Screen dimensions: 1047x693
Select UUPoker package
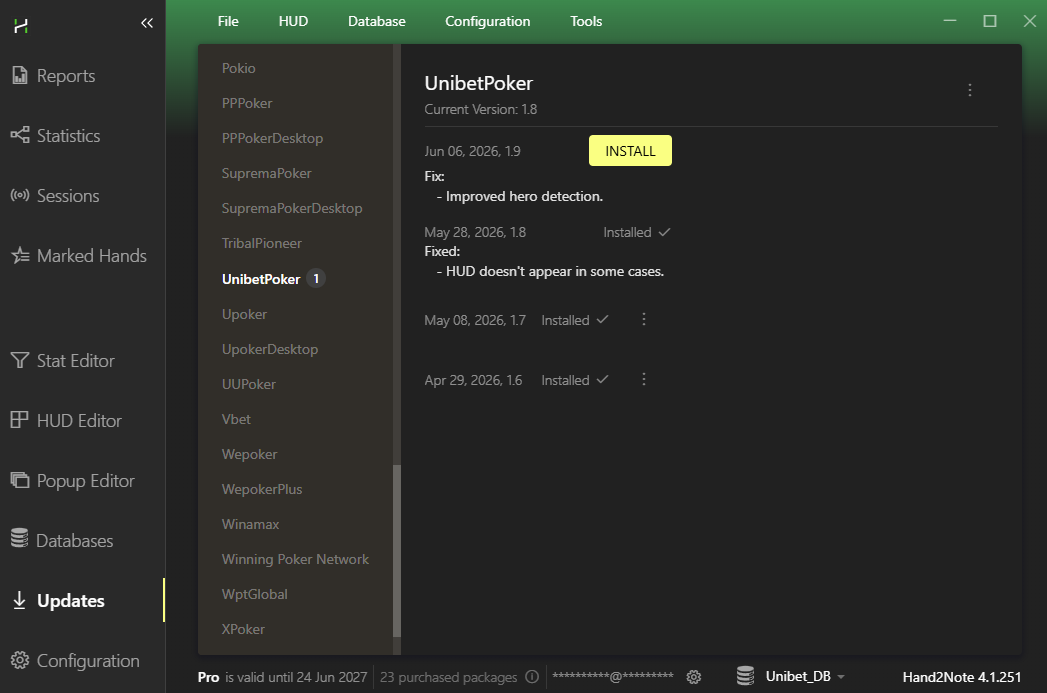click(x=248, y=384)
